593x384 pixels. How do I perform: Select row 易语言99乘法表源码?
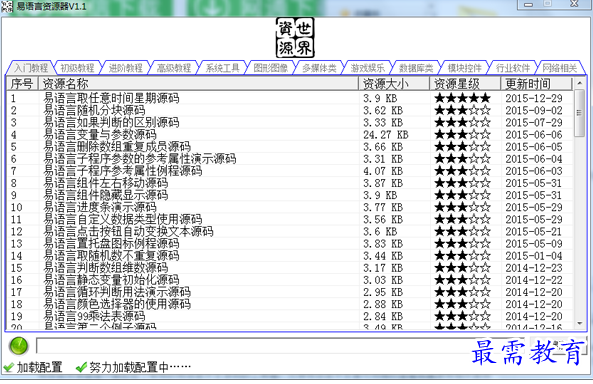coord(290,316)
